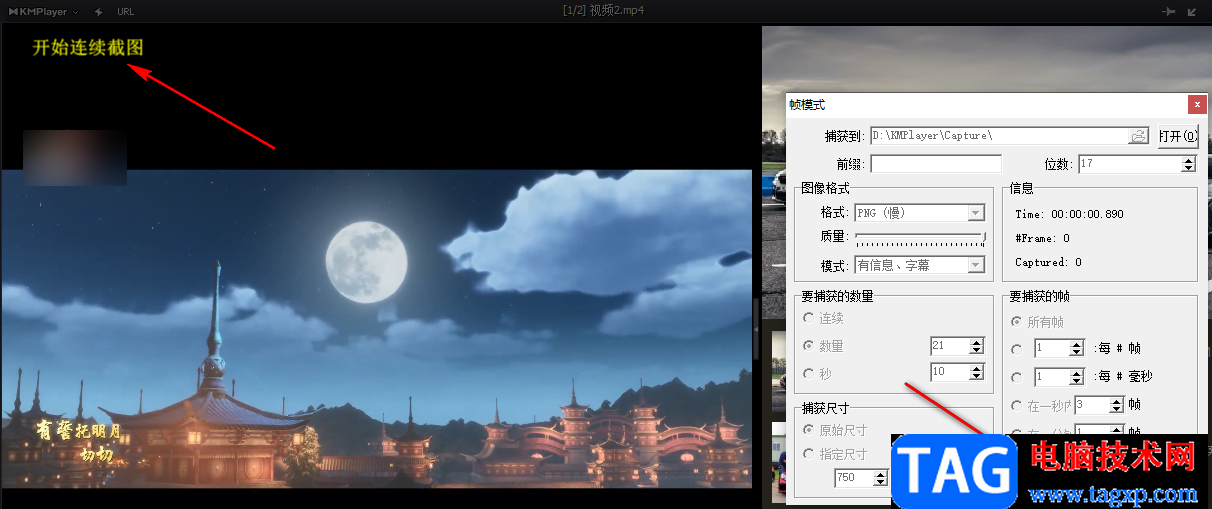Click the 位数 stepper arrows
This screenshot has width=1212, height=509.
click(1189, 163)
